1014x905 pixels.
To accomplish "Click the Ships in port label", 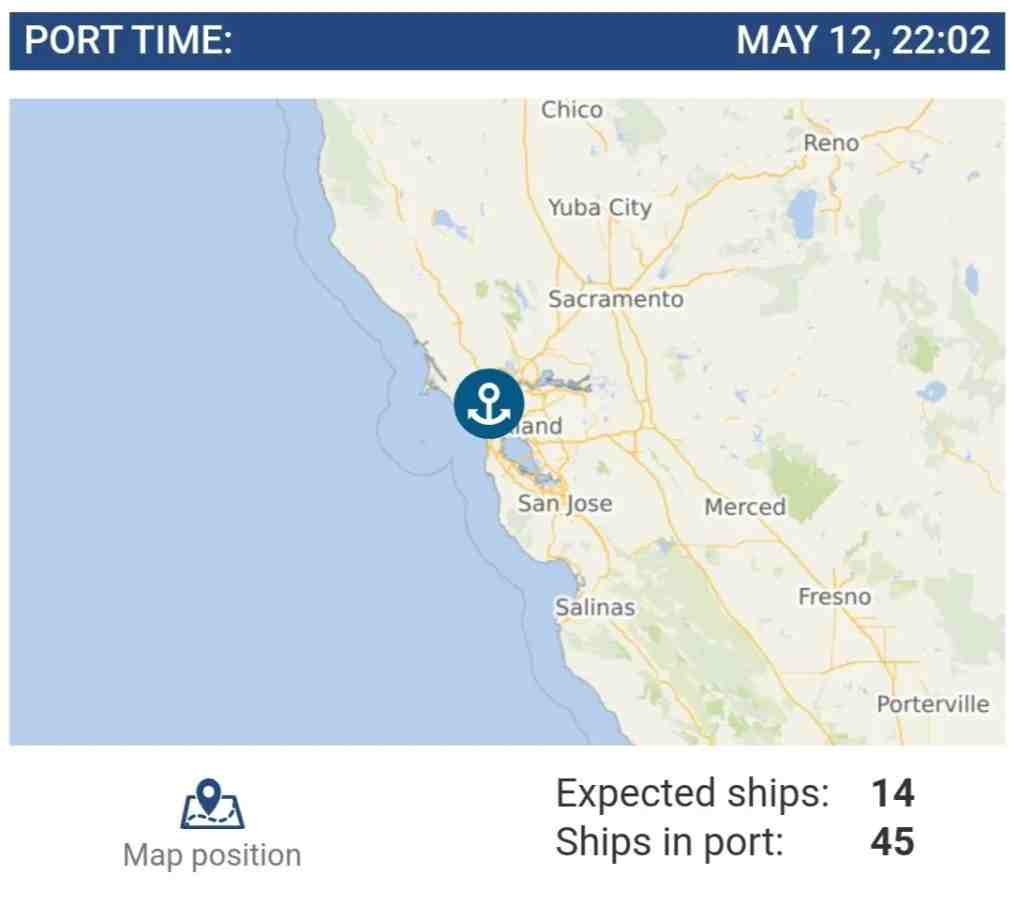I will point(669,842).
